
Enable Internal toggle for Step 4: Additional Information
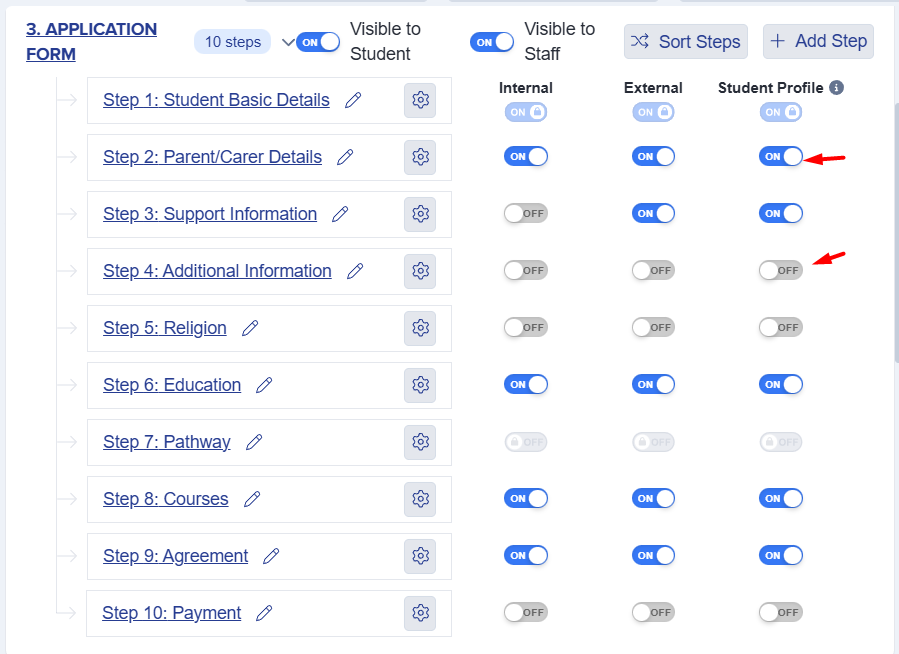pos(526,270)
